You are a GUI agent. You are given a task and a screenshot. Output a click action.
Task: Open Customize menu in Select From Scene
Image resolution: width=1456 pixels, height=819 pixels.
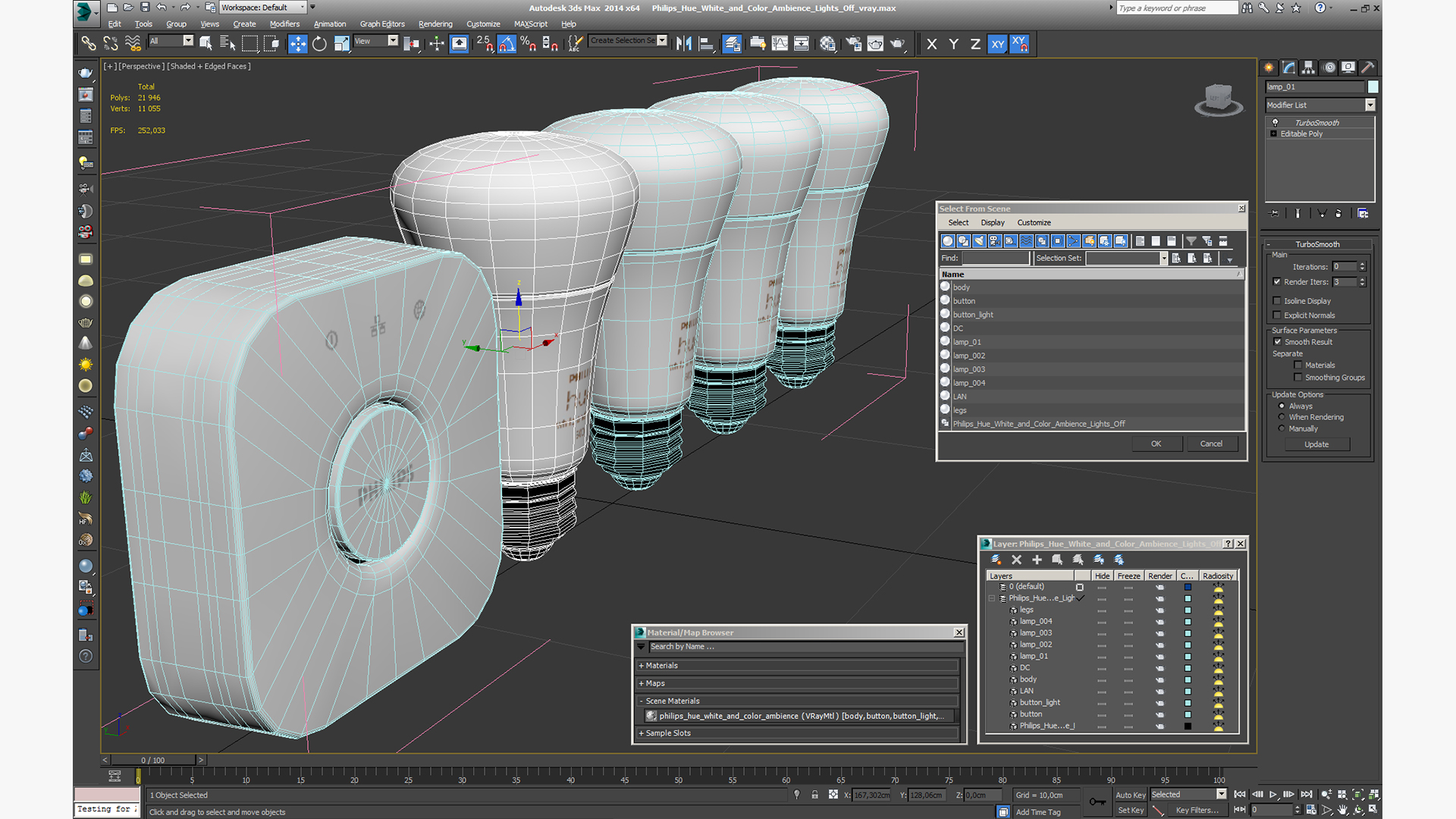pyautogui.click(x=1034, y=223)
